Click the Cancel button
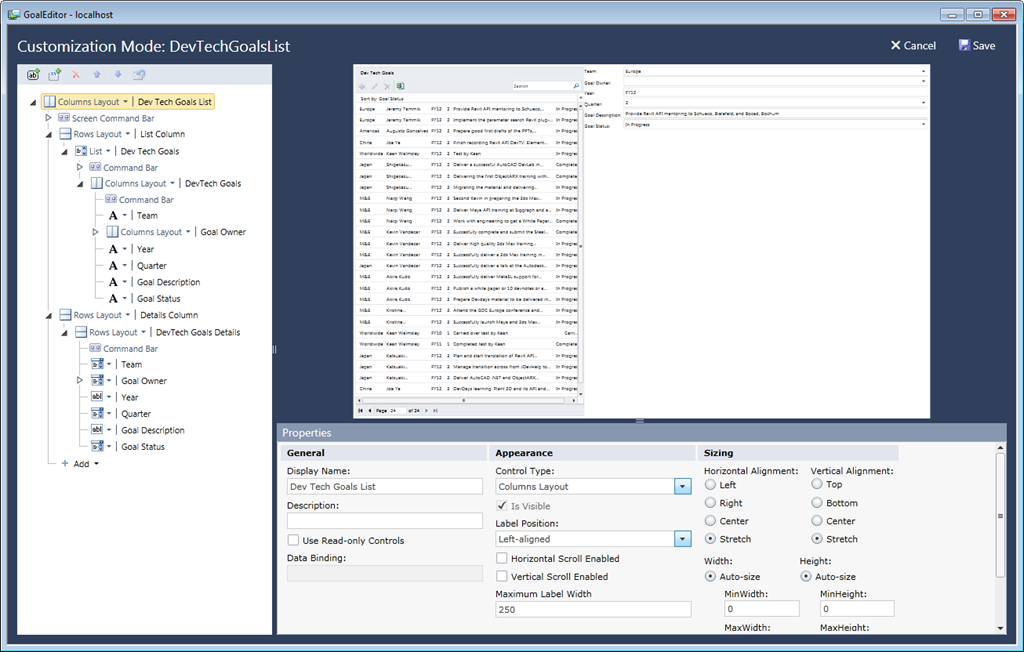 pyautogui.click(x=913, y=45)
